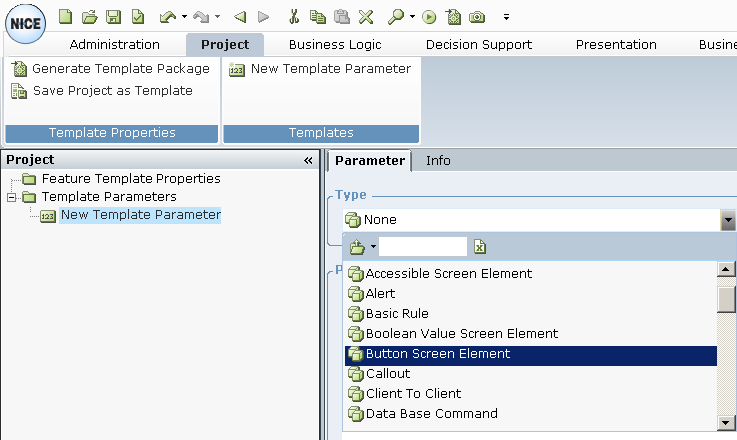Click the scissors Cut icon
This screenshot has height=440, width=737.
coord(294,17)
